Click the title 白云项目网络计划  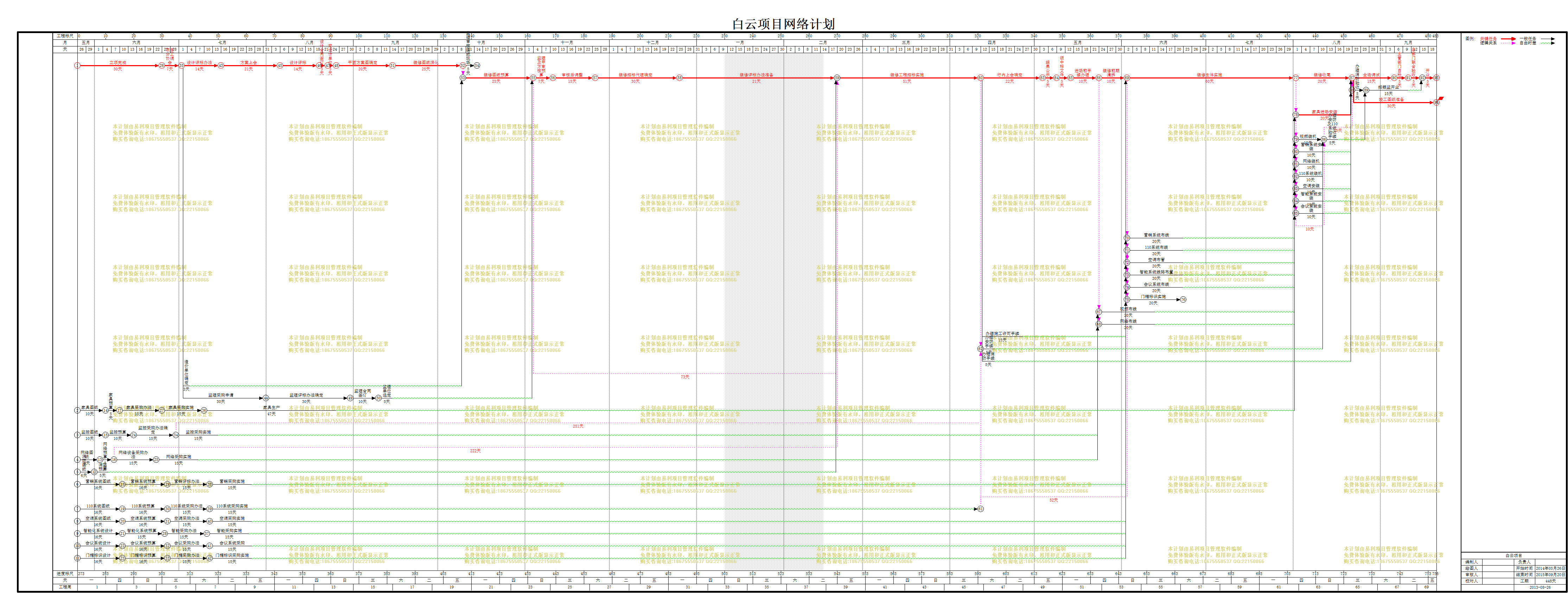click(x=783, y=24)
